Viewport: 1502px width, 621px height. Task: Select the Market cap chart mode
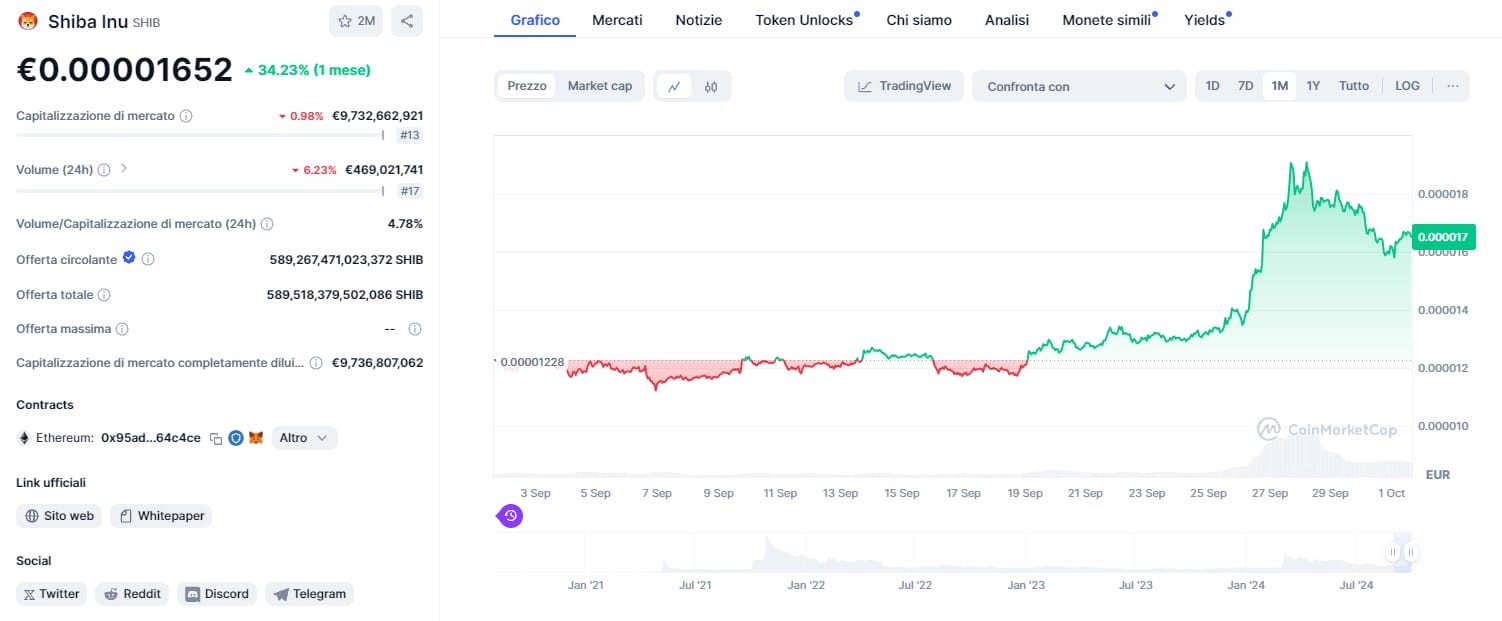click(x=600, y=86)
